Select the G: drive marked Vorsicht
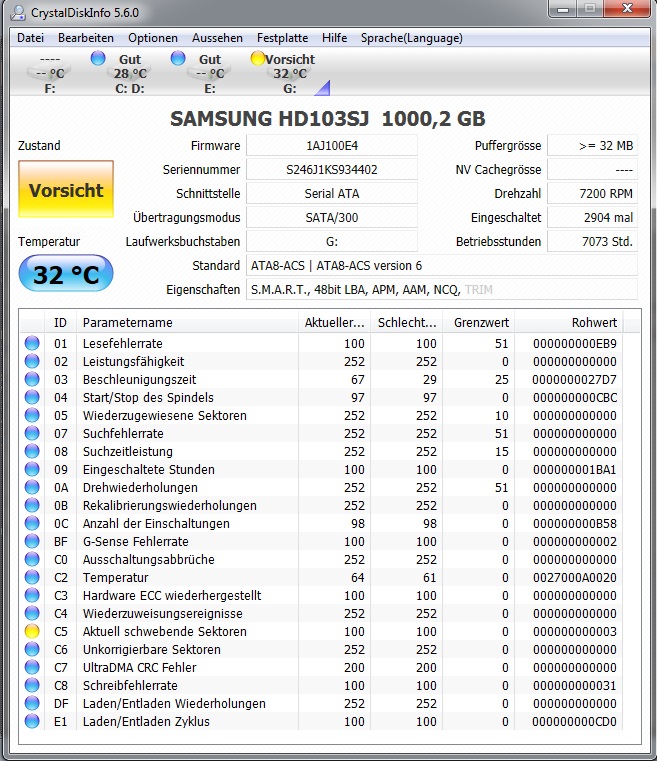 290,74
